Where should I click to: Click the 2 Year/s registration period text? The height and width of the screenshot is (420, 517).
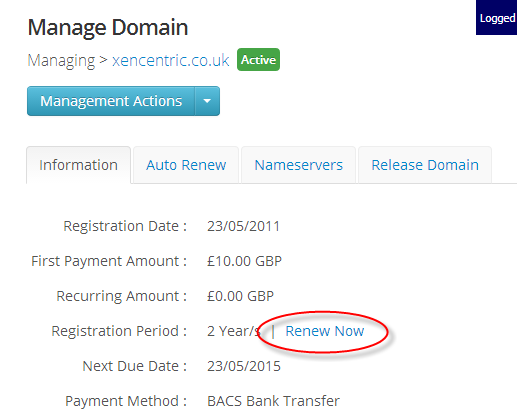234,331
